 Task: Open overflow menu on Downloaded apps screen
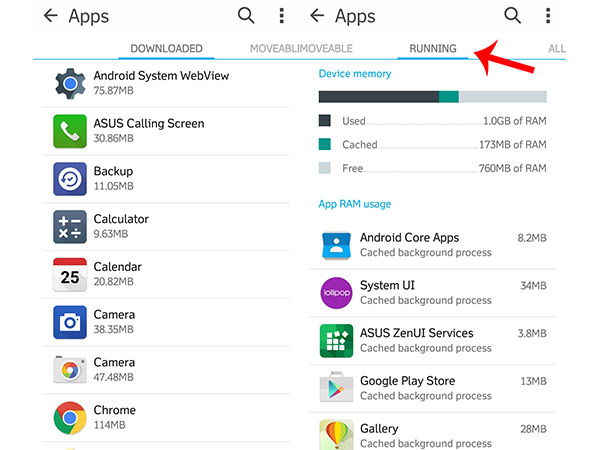click(x=282, y=16)
